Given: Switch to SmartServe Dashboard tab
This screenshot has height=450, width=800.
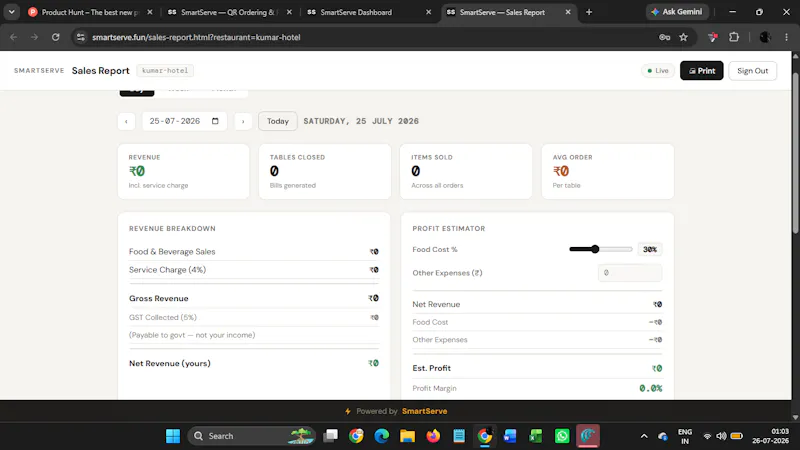Looking at the screenshot, I should click(367, 12).
